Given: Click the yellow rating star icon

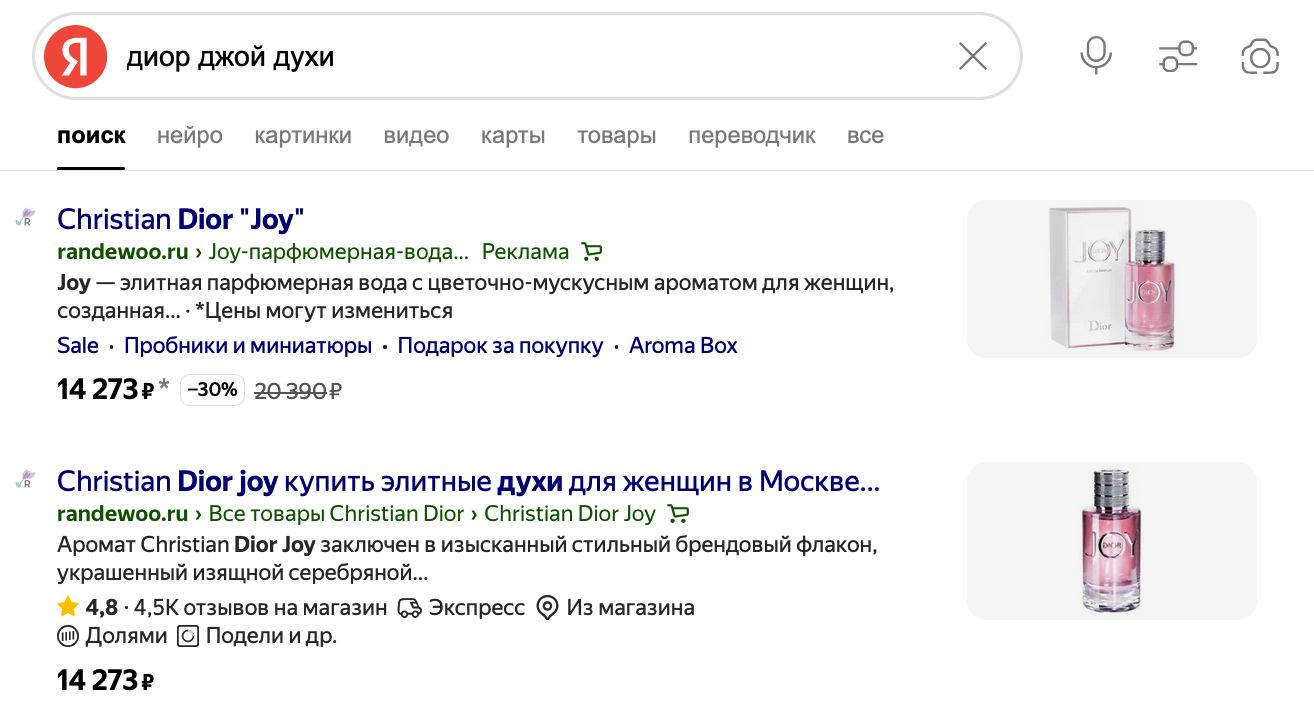Looking at the screenshot, I should coord(68,607).
